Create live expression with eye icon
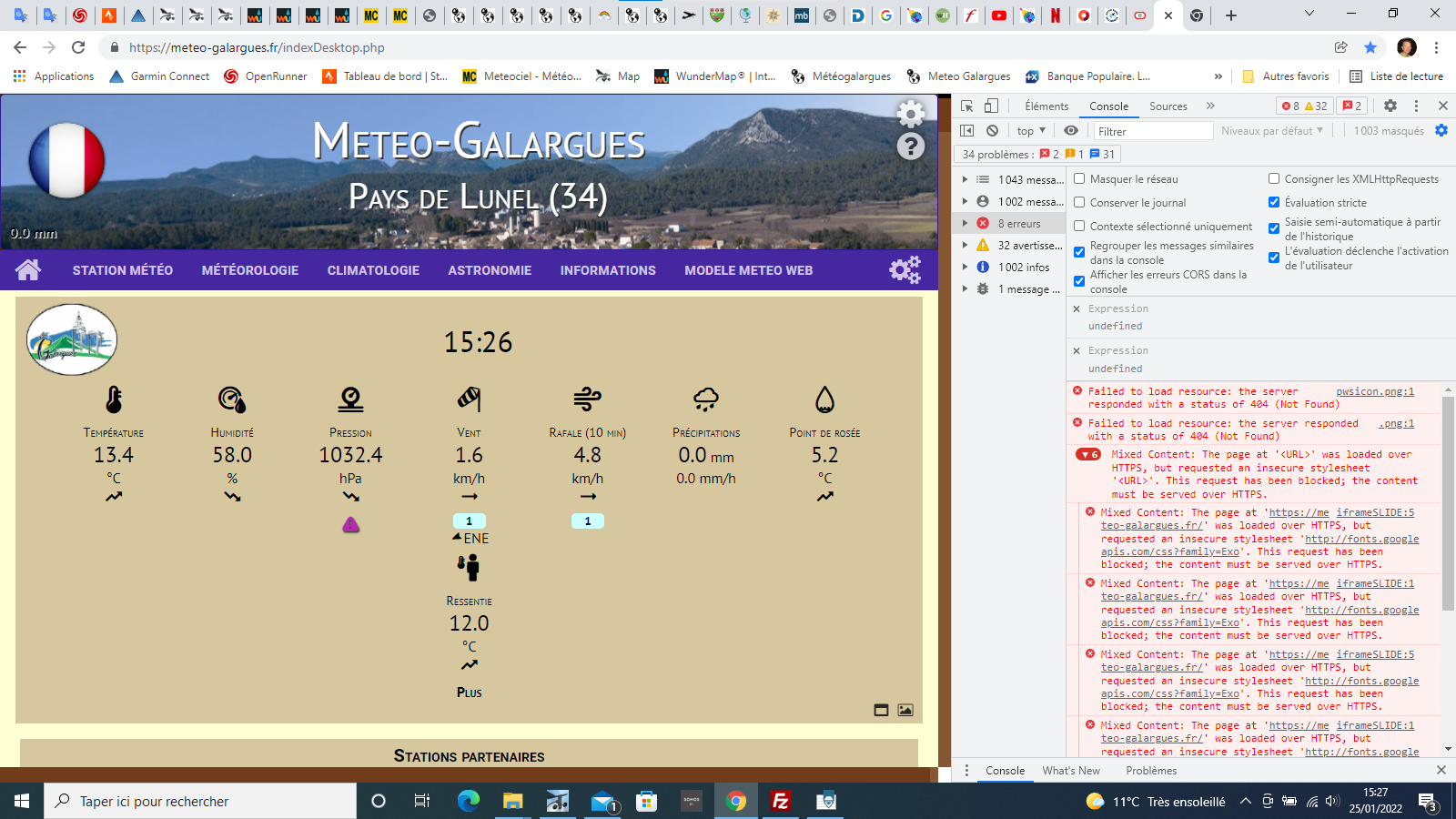The height and width of the screenshot is (819, 1456). point(1071,131)
